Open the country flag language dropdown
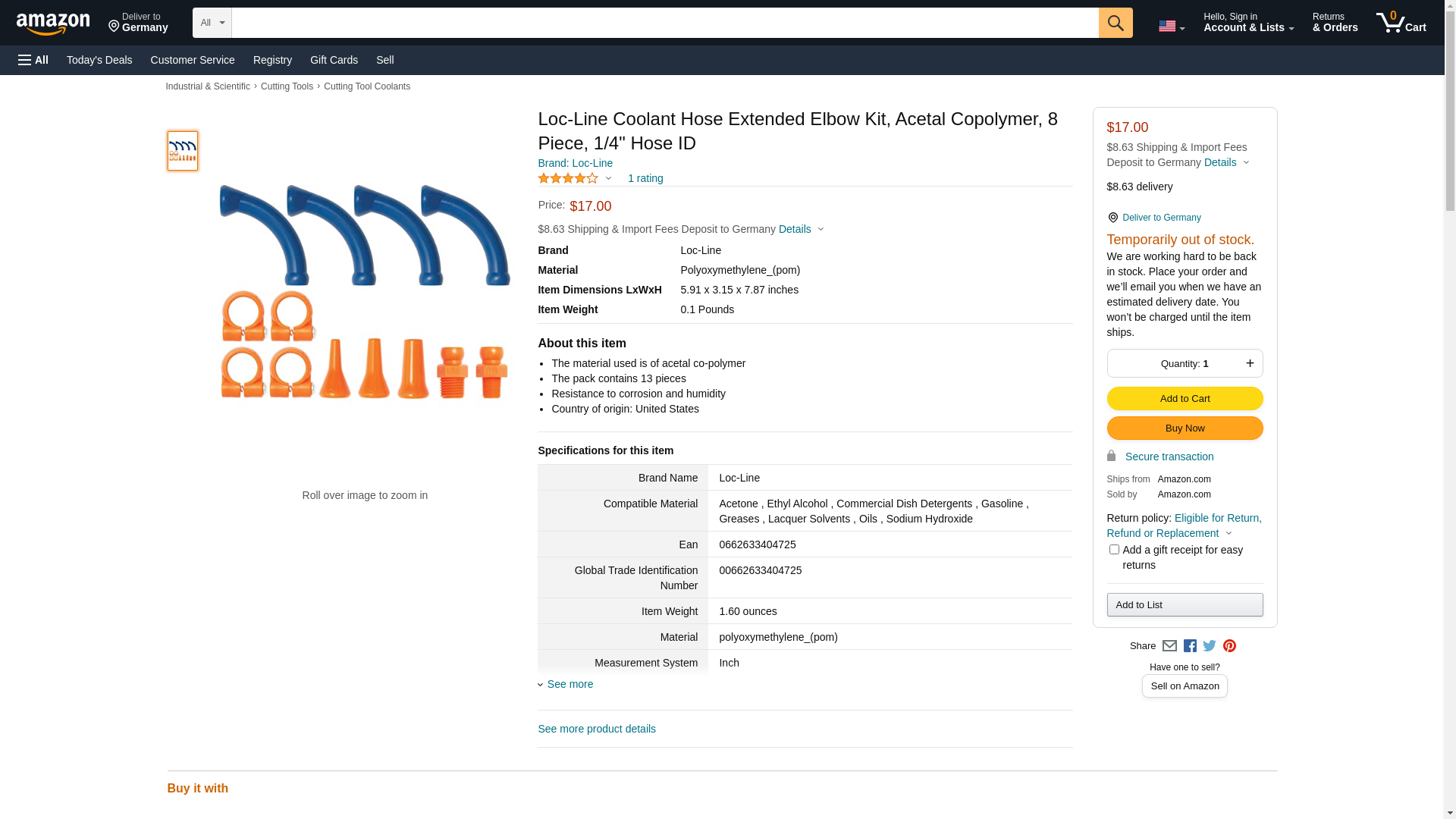Image resolution: width=1456 pixels, height=819 pixels. 1171,26
